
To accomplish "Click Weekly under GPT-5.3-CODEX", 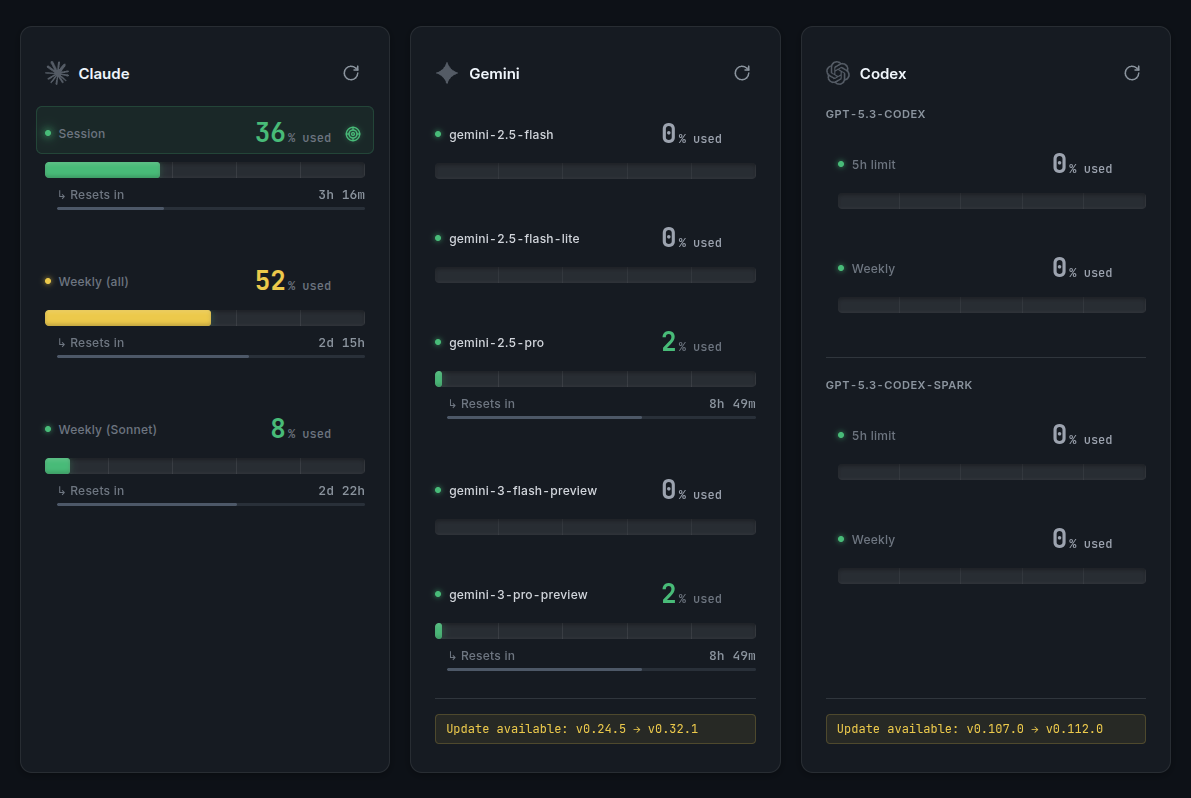I will tap(874, 269).
